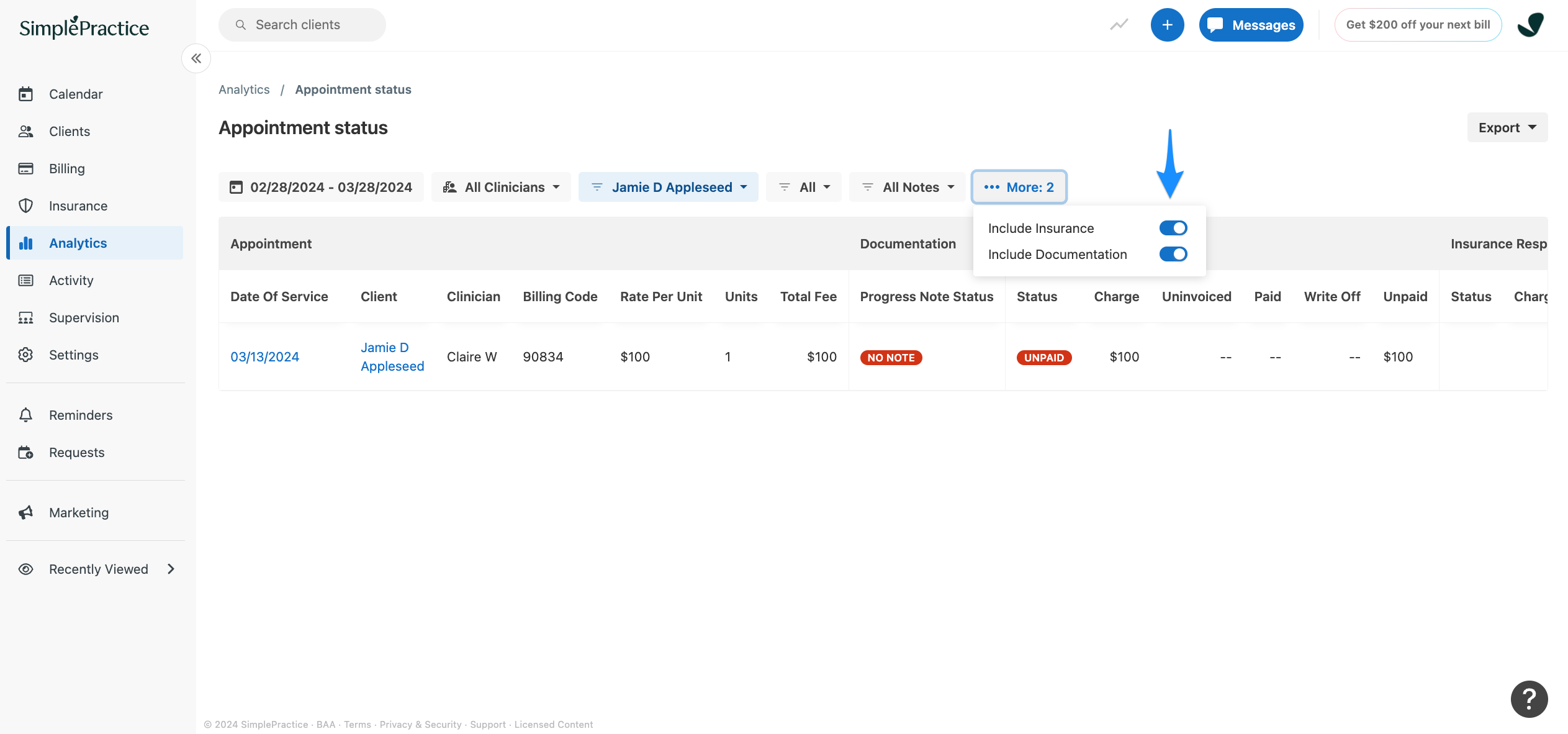Image resolution: width=1568 pixels, height=734 pixels.
Task: Open client Jamie D Appleseed
Action: [x=392, y=356]
